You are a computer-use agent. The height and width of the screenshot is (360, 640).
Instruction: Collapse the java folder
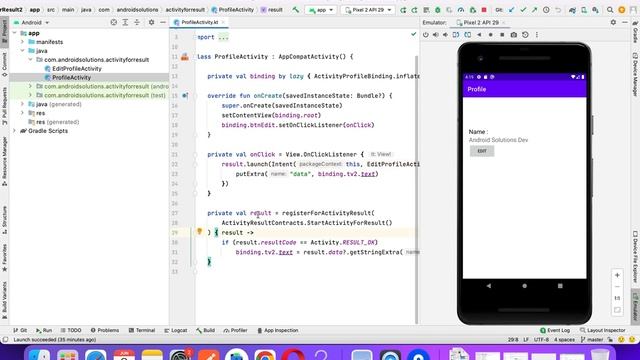22,51
